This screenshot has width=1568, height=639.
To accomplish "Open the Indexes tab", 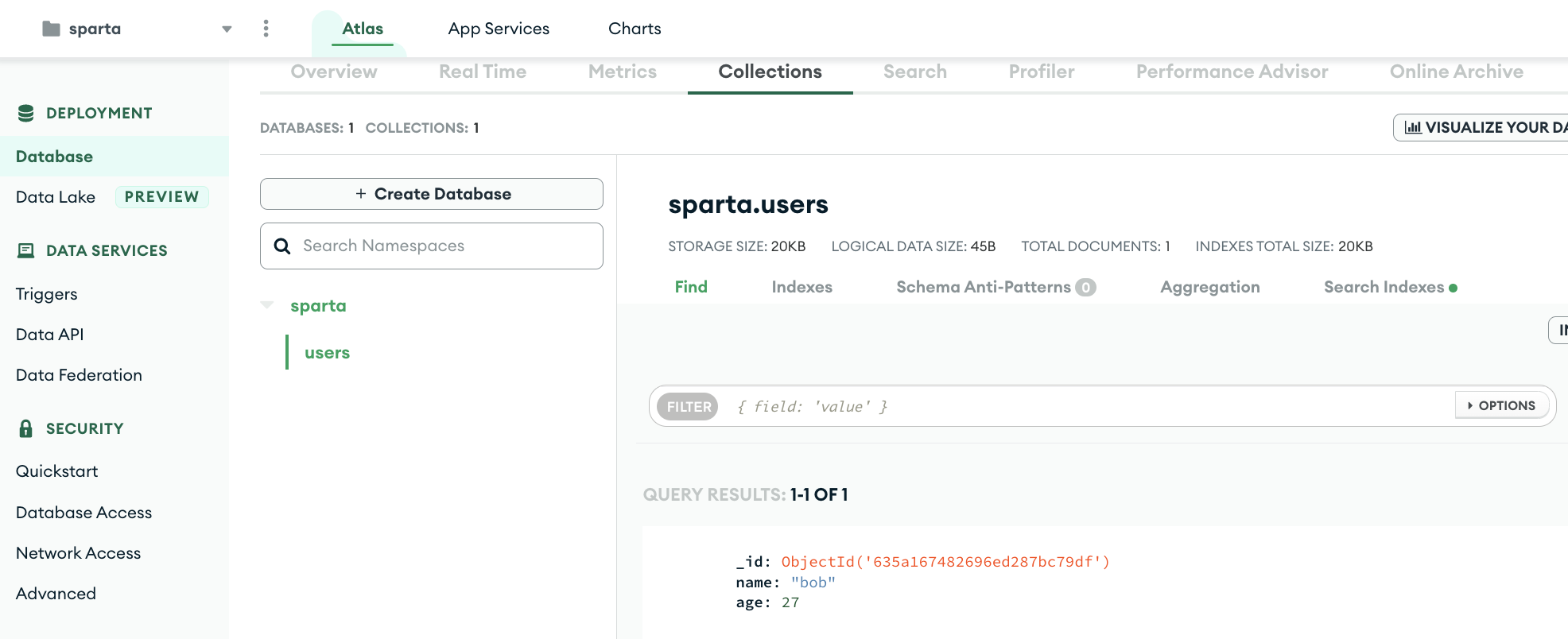I will pyautogui.click(x=801, y=287).
